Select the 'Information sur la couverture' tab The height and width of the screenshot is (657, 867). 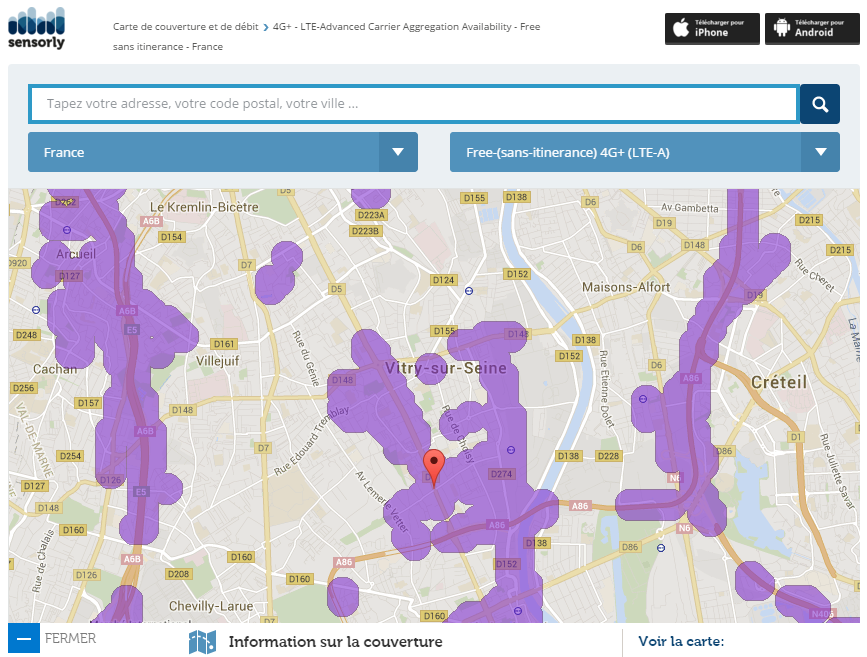(x=335, y=642)
